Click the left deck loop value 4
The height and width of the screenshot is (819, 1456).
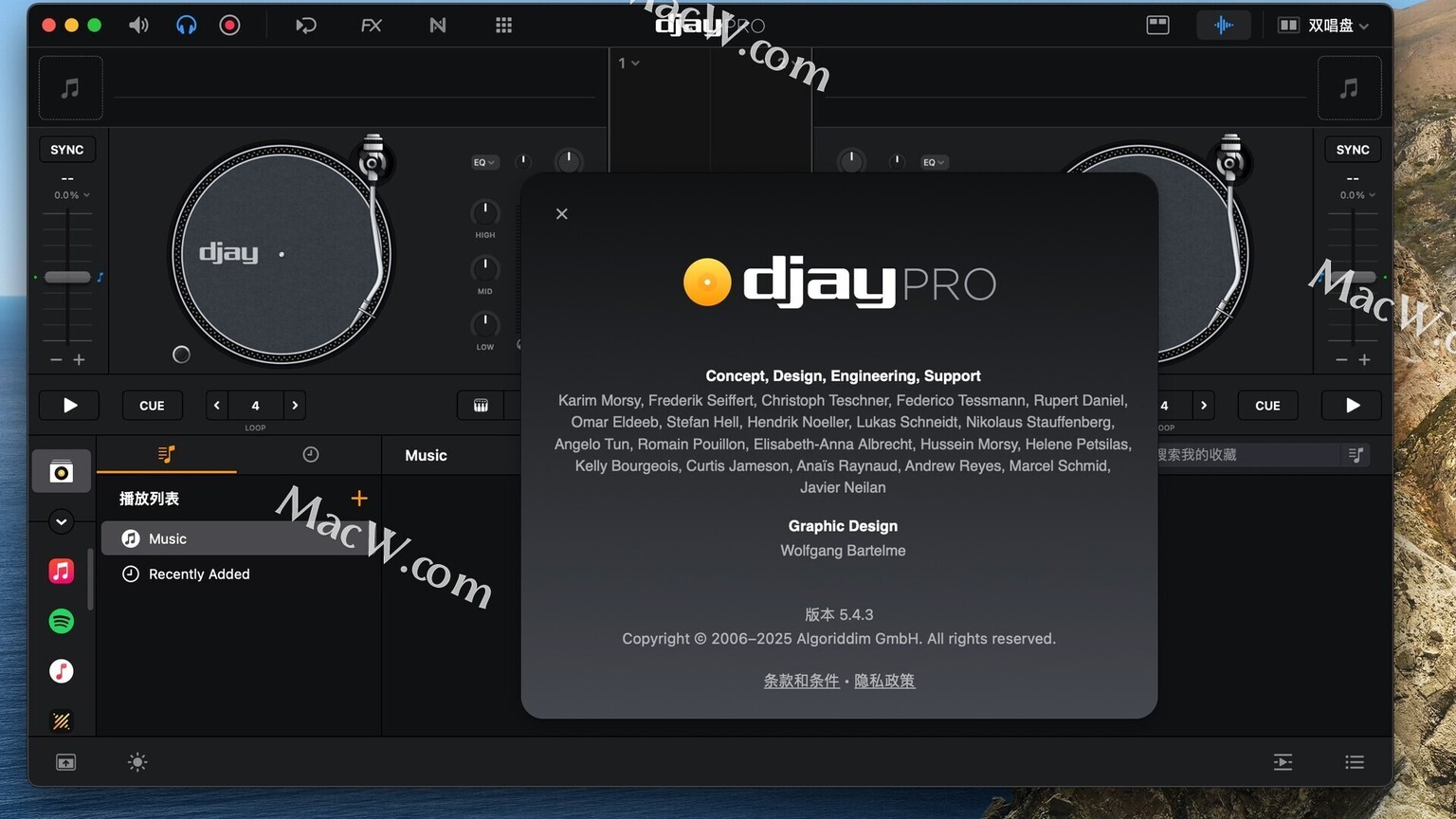point(255,406)
